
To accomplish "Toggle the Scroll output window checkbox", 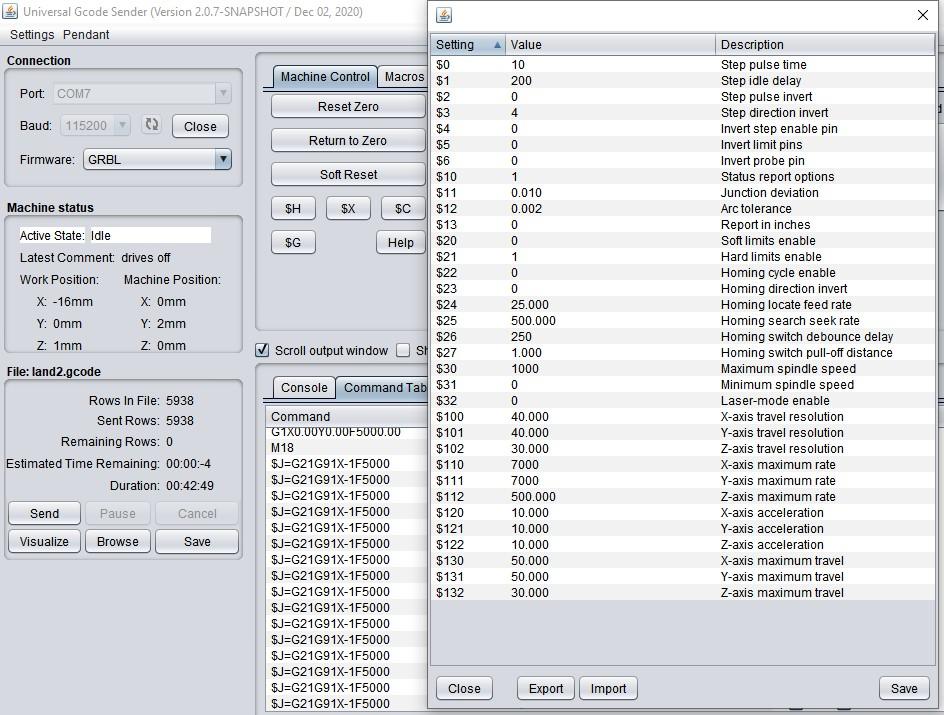I will pos(262,350).
